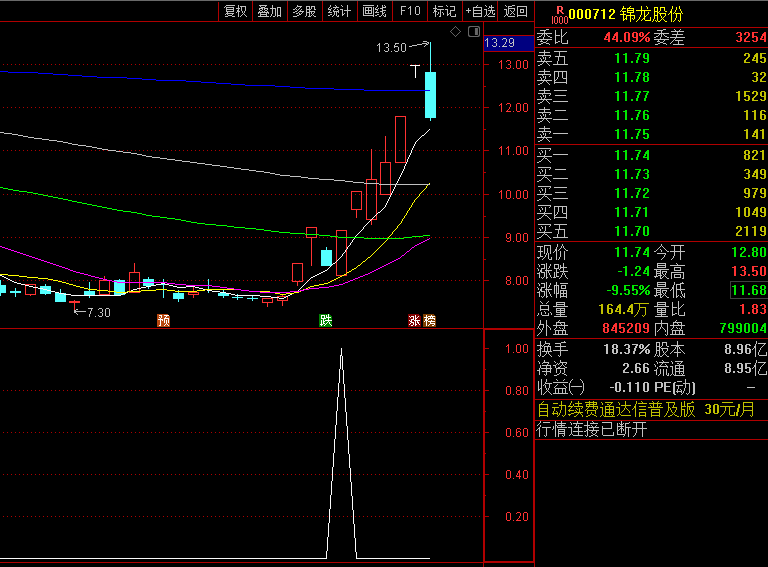Click the 买五 price 11.70
Image resolution: width=768 pixels, height=567 pixels.
tap(632, 232)
